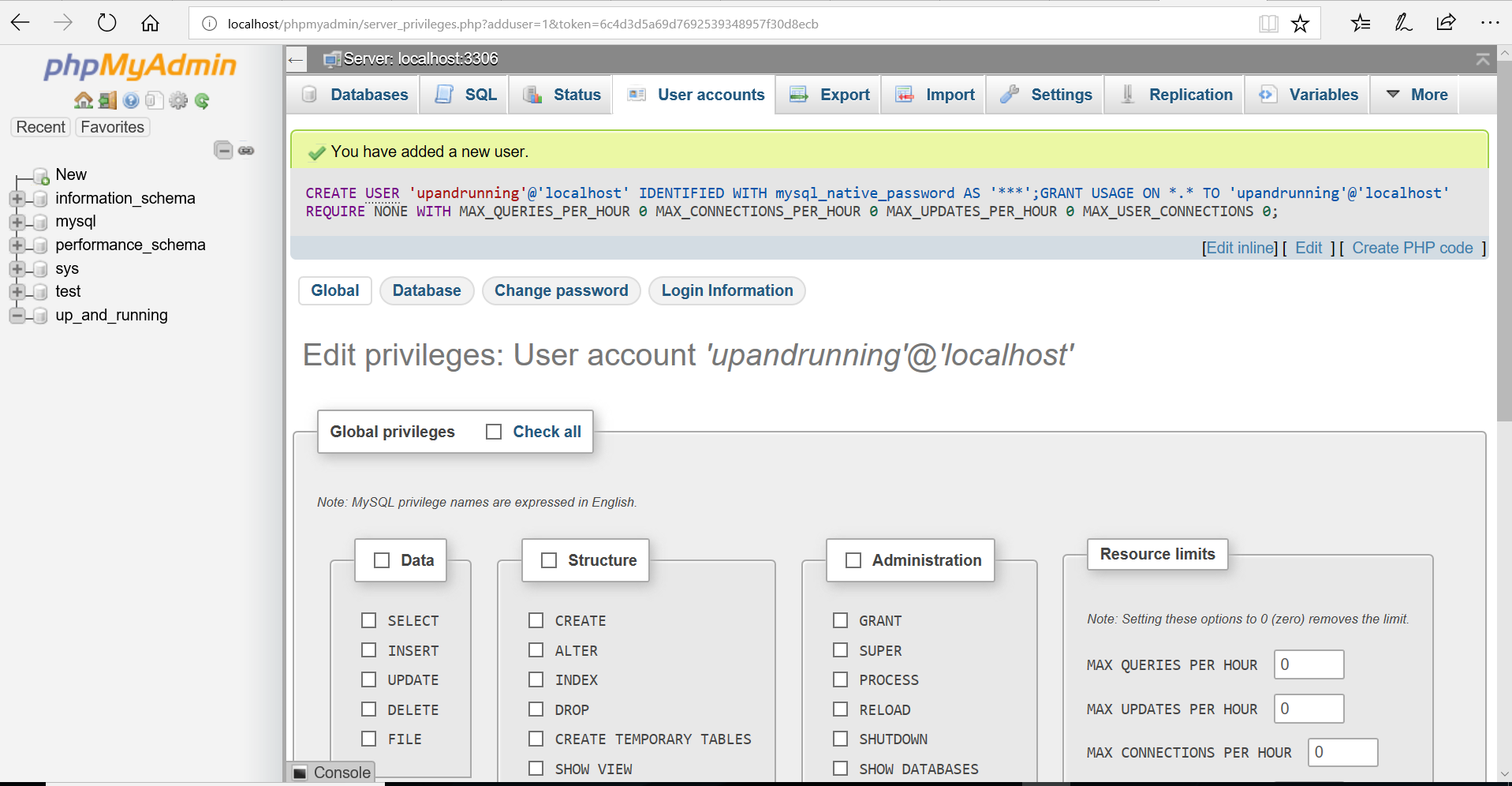Click the MAX UPDATES PER HOUR field
Image resolution: width=1512 pixels, height=786 pixels.
[1309, 709]
